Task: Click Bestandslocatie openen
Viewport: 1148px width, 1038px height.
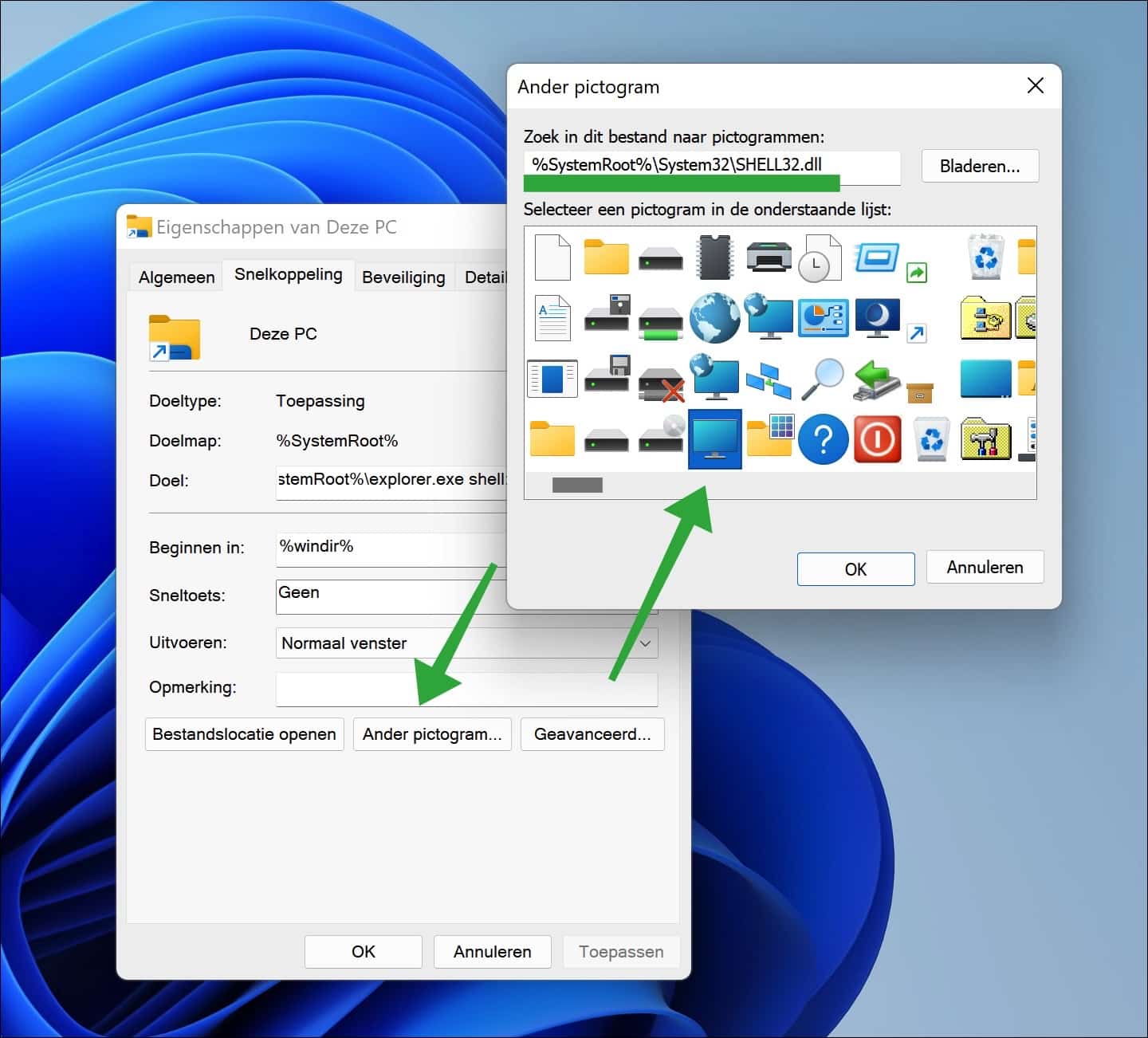Action: [244, 734]
